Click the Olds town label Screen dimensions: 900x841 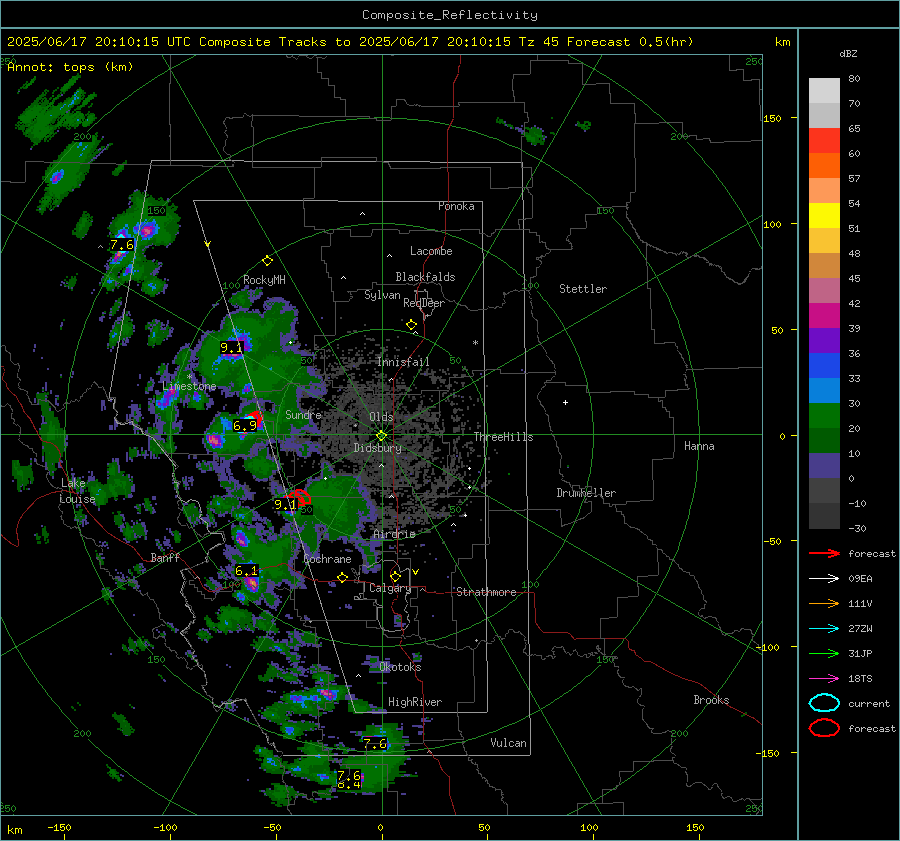tap(381, 417)
